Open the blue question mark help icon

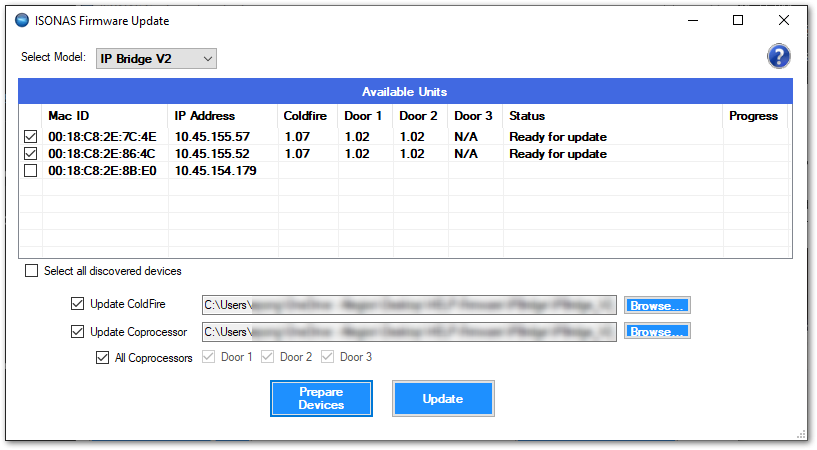click(x=778, y=56)
